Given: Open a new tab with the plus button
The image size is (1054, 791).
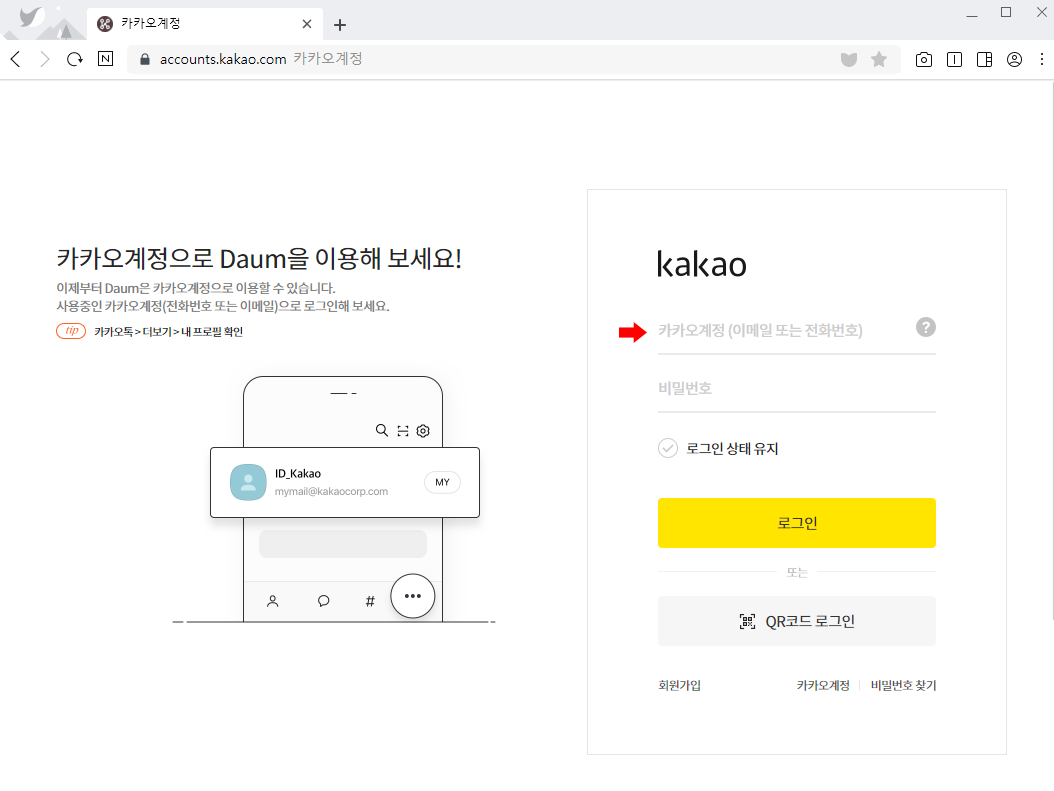Looking at the screenshot, I should click(x=340, y=25).
